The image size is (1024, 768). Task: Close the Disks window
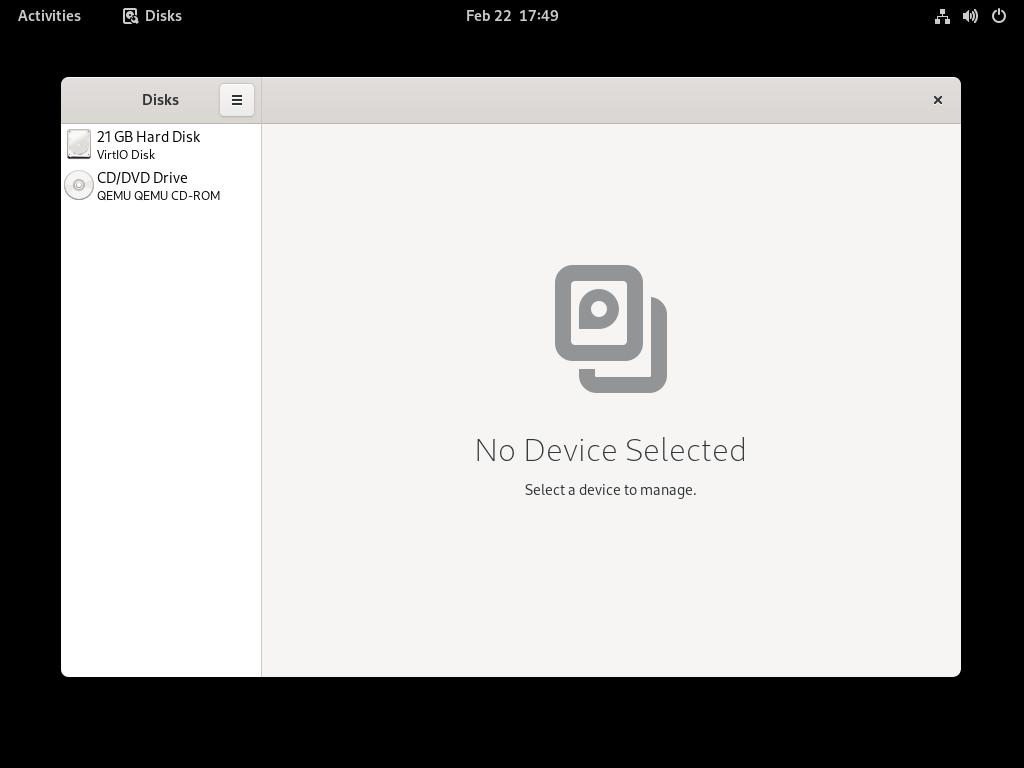938,100
